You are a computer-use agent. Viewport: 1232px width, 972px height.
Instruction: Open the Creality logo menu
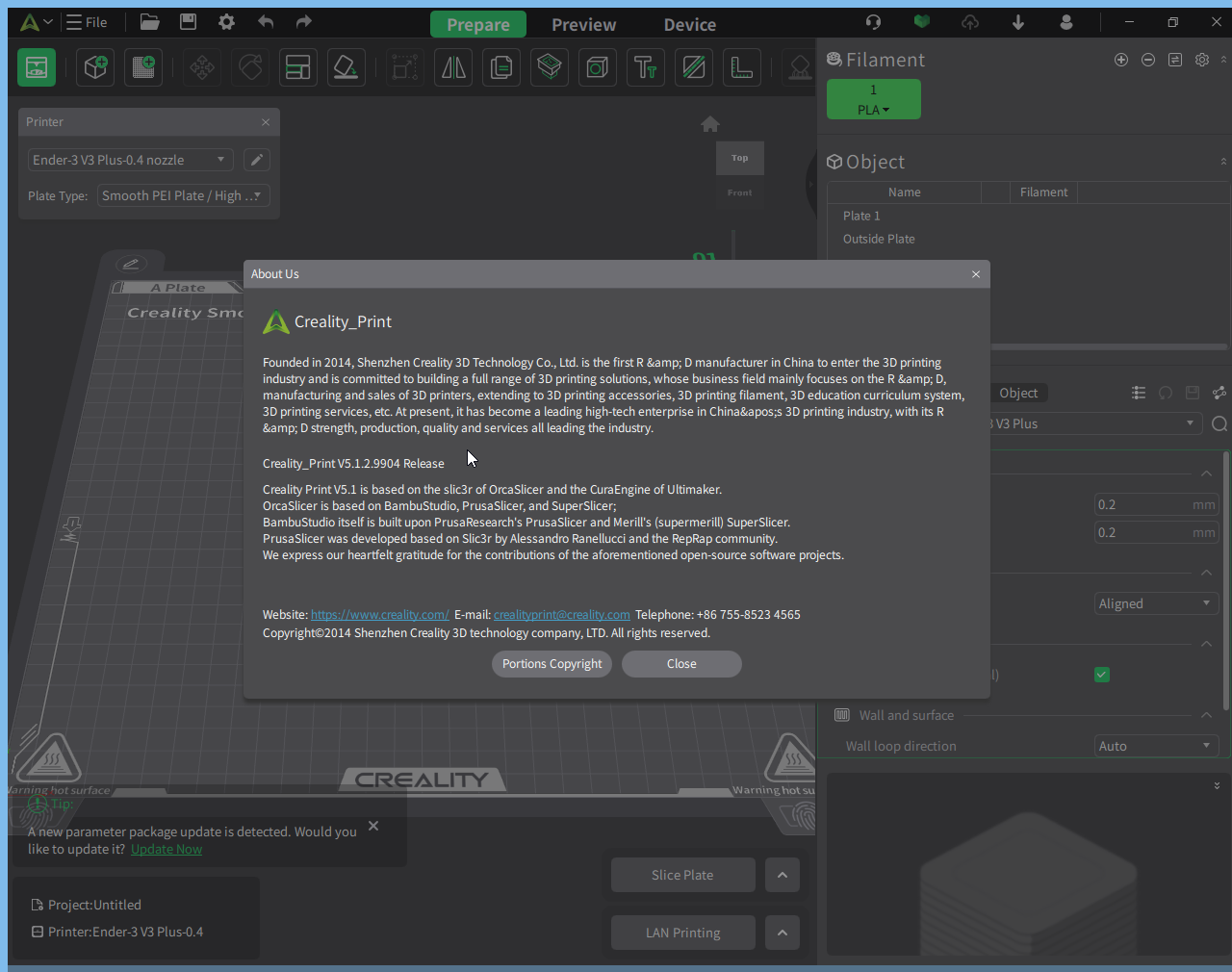(36, 22)
